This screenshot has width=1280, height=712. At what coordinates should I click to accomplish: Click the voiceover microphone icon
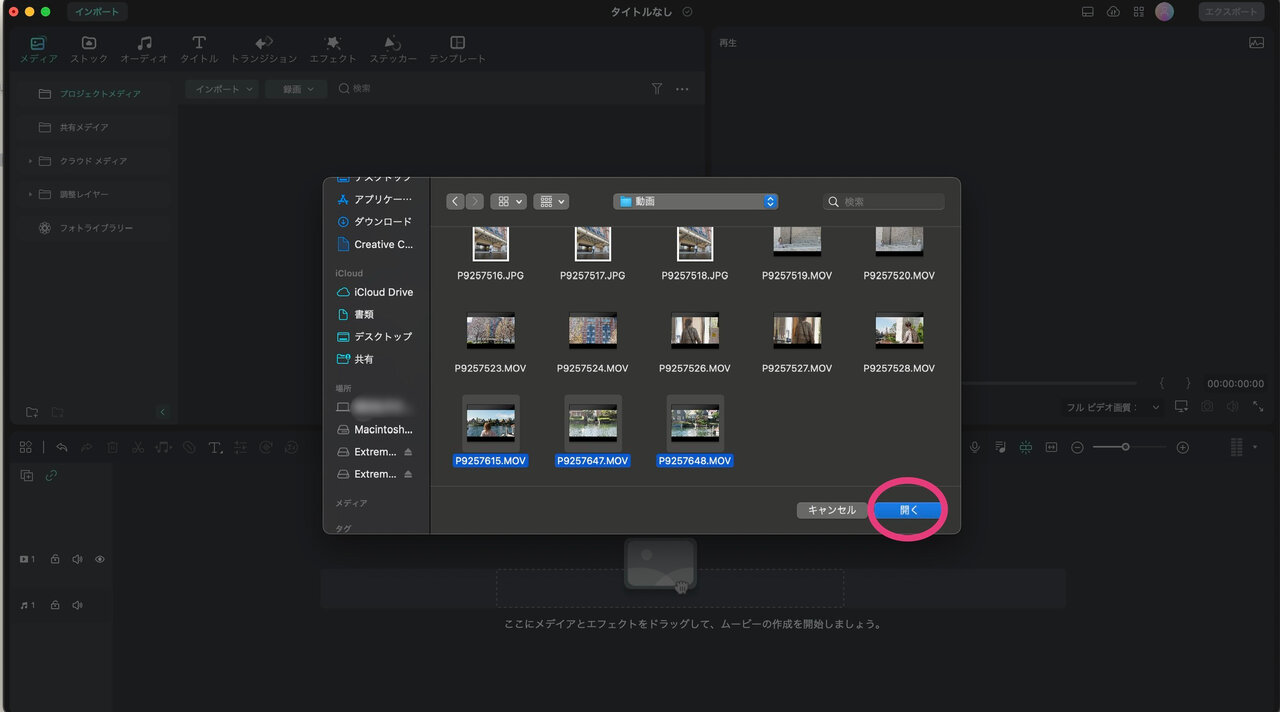tap(974, 448)
